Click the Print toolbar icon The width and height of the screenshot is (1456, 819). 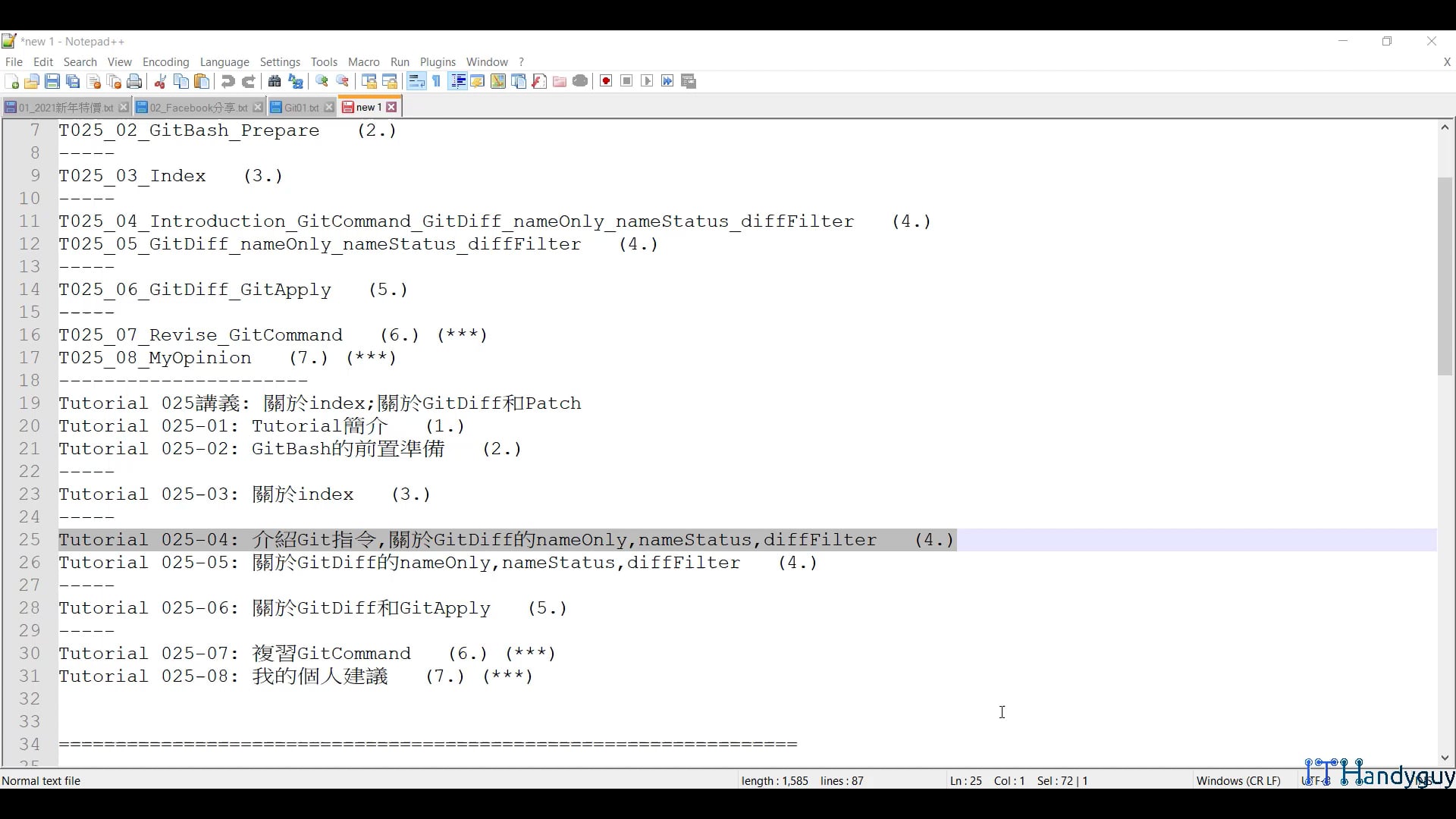click(134, 81)
